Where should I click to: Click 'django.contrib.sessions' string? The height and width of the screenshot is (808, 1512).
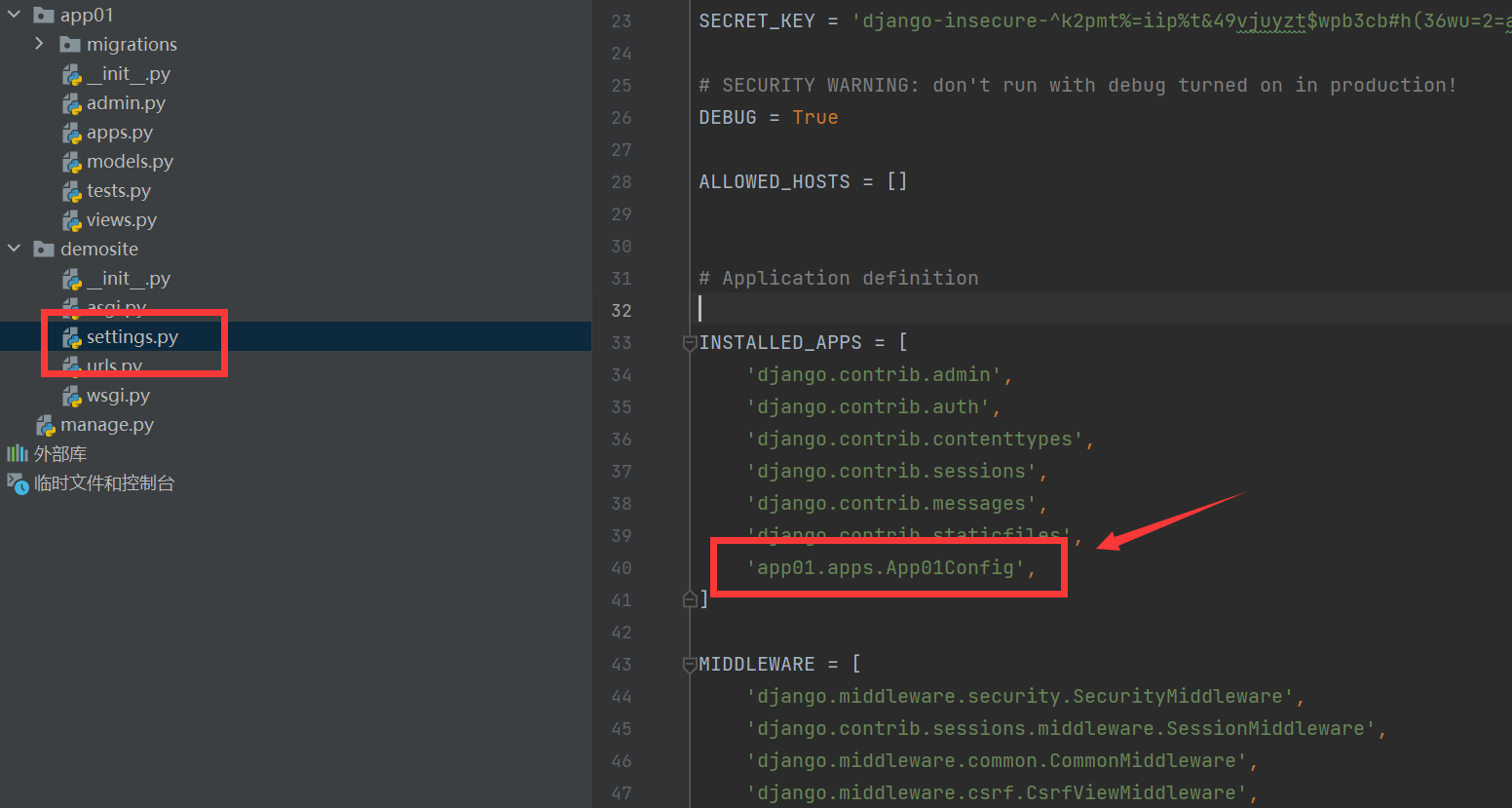pos(891,471)
